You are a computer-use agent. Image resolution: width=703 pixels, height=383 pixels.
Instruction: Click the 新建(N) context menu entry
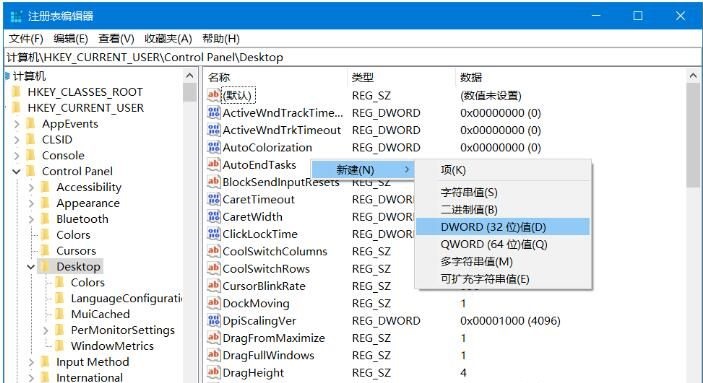click(x=362, y=170)
